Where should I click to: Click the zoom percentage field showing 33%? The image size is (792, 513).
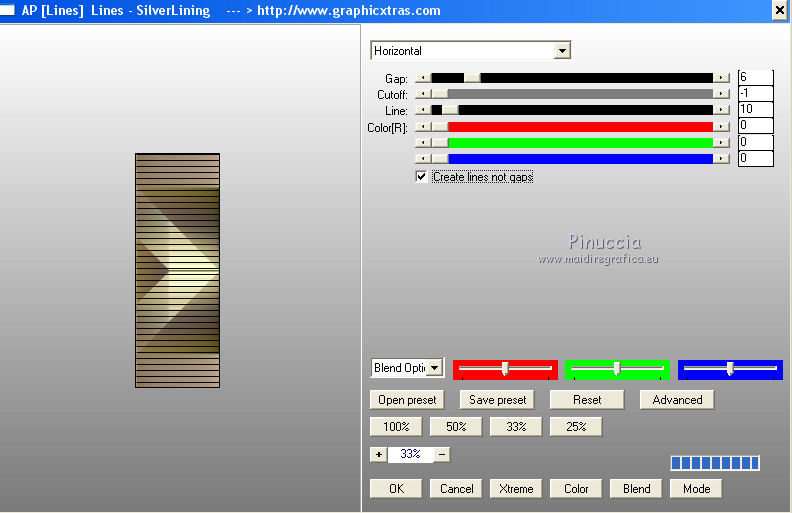pos(410,454)
